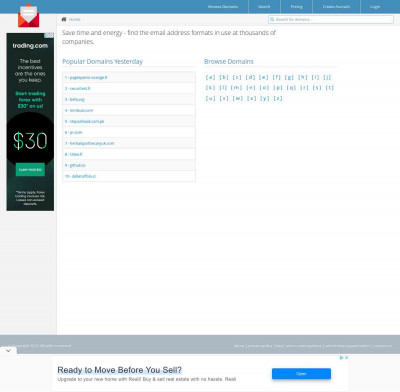Open the popular domain ranked number 8
Image resolution: width=400 pixels, height=392 pixels.
[73, 154]
